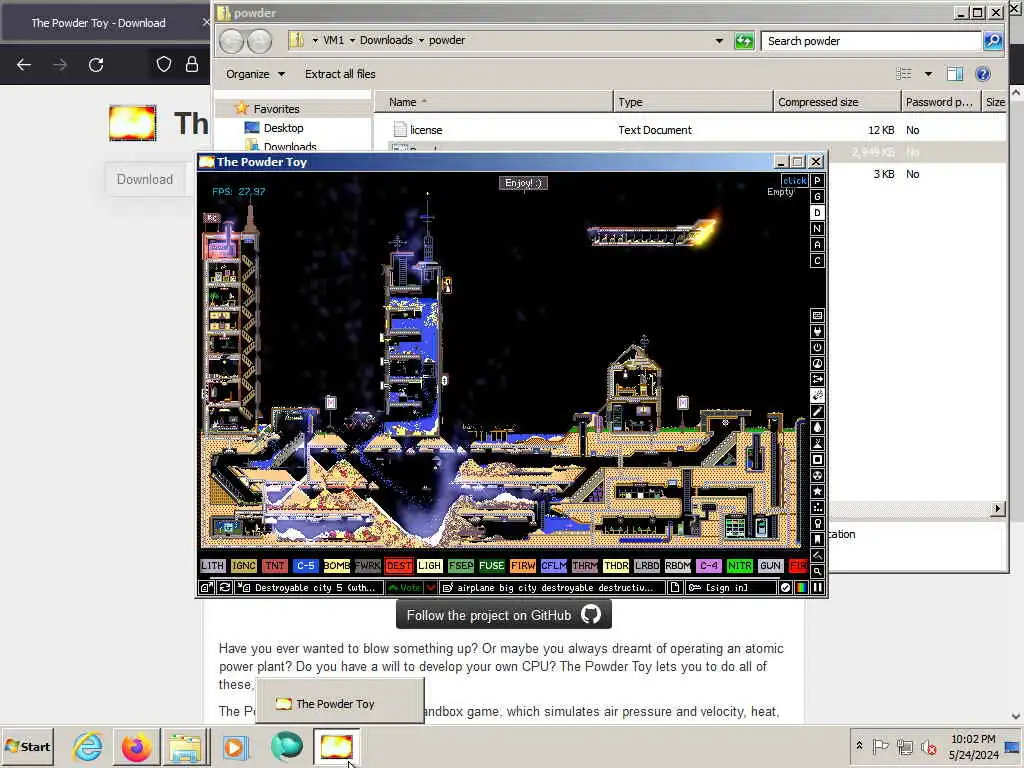This screenshot has height=768, width=1024.
Task: Click the Type column header
Action: pos(693,102)
